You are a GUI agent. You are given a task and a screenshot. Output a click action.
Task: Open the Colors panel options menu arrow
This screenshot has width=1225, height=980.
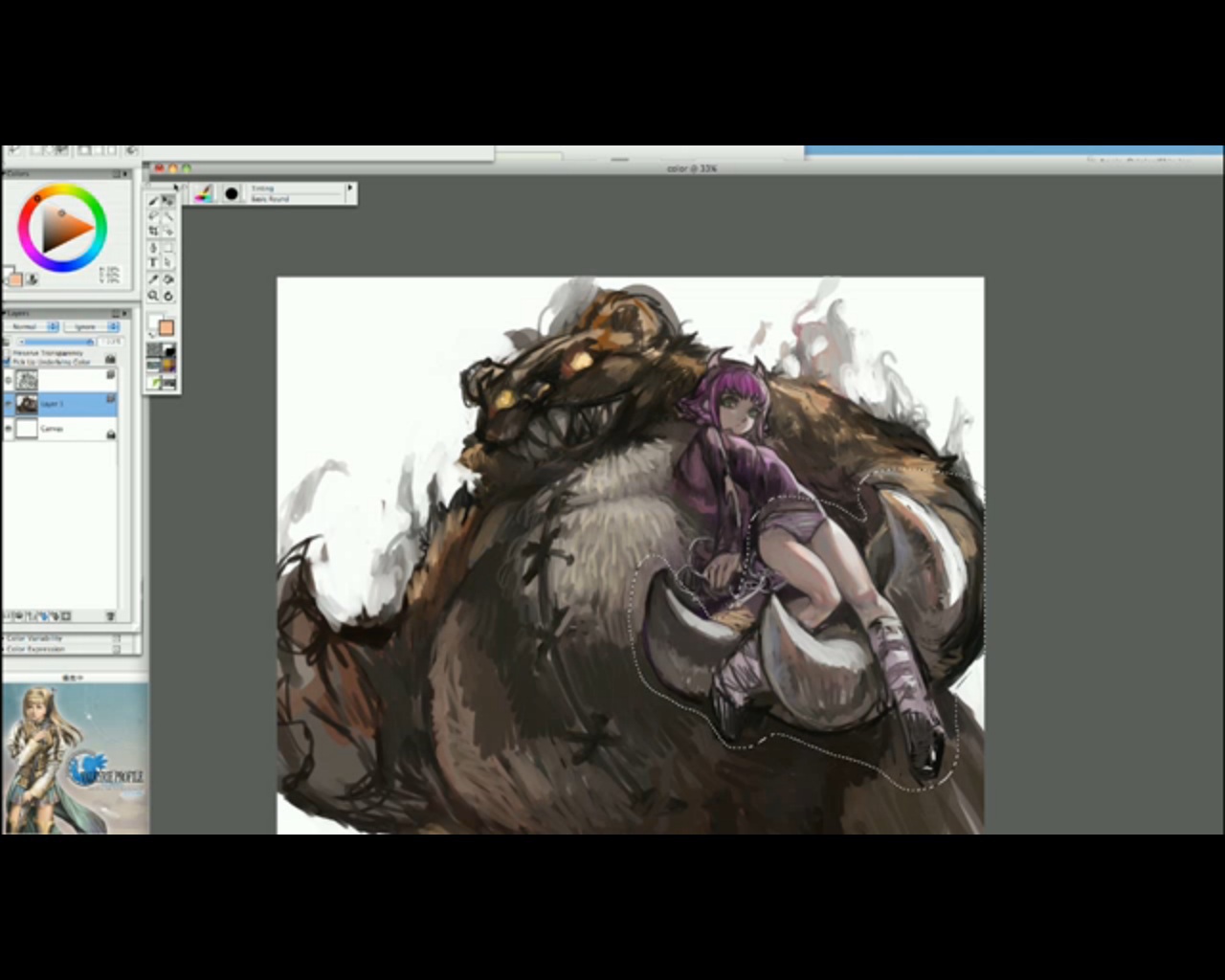(x=125, y=174)
